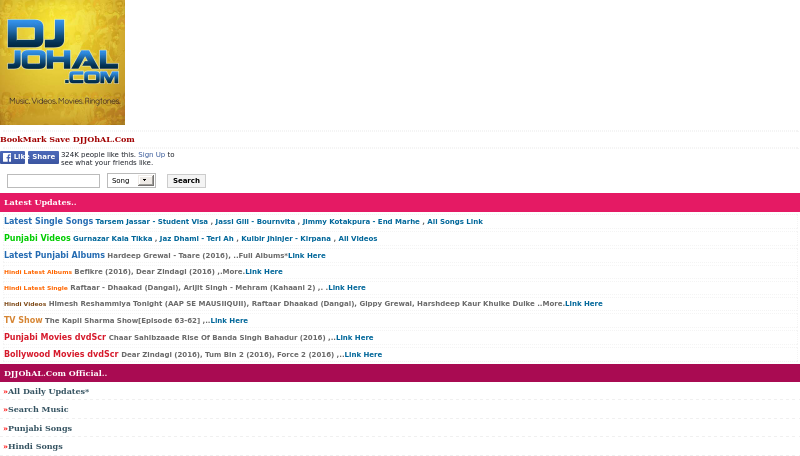Click Link Here after Befikre, Dear Zindagi
Image resolution: width=800 pixels, height=456 pixels.
click(x=264, y=272)
